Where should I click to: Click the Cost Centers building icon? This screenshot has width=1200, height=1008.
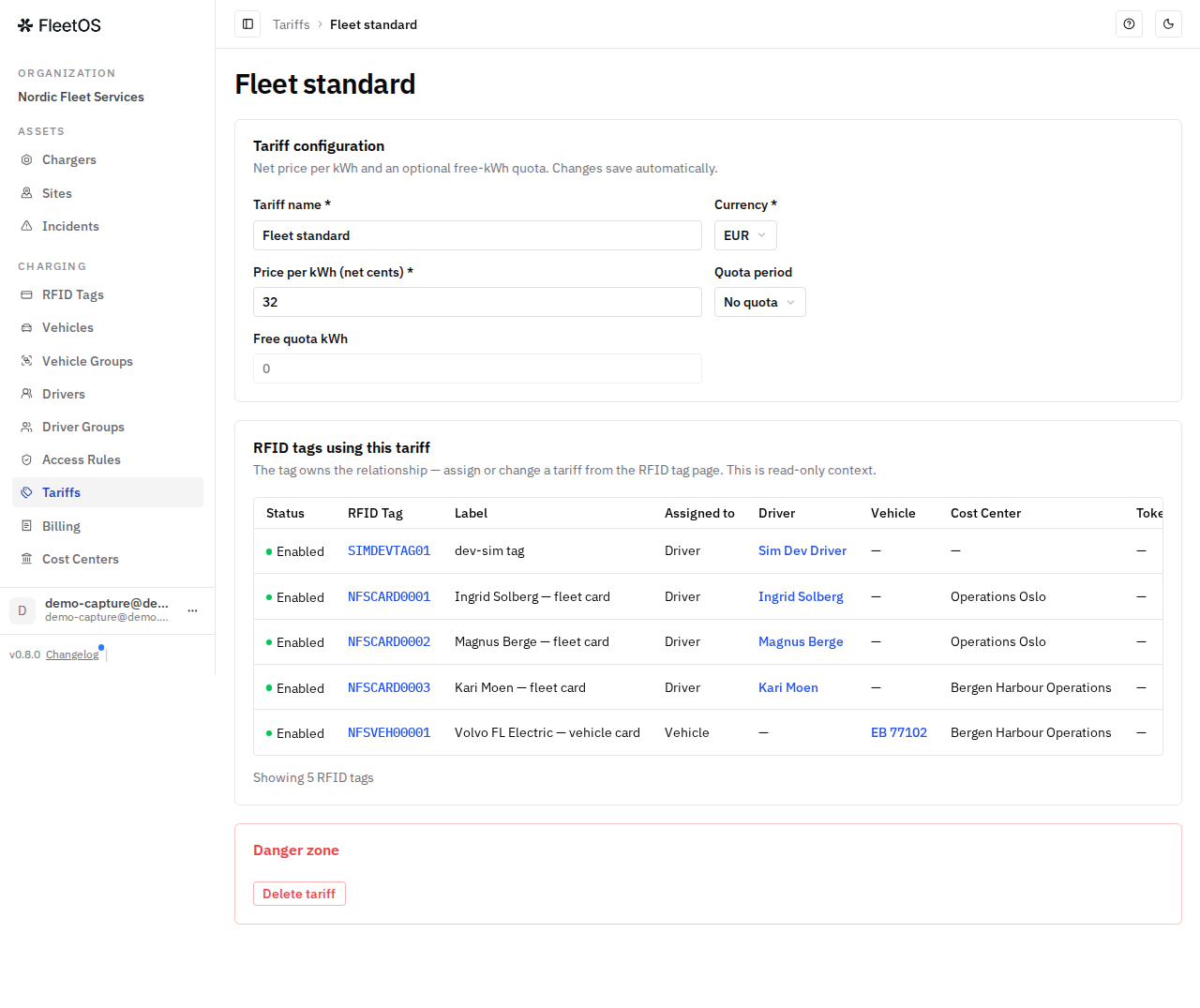(27, 559)
